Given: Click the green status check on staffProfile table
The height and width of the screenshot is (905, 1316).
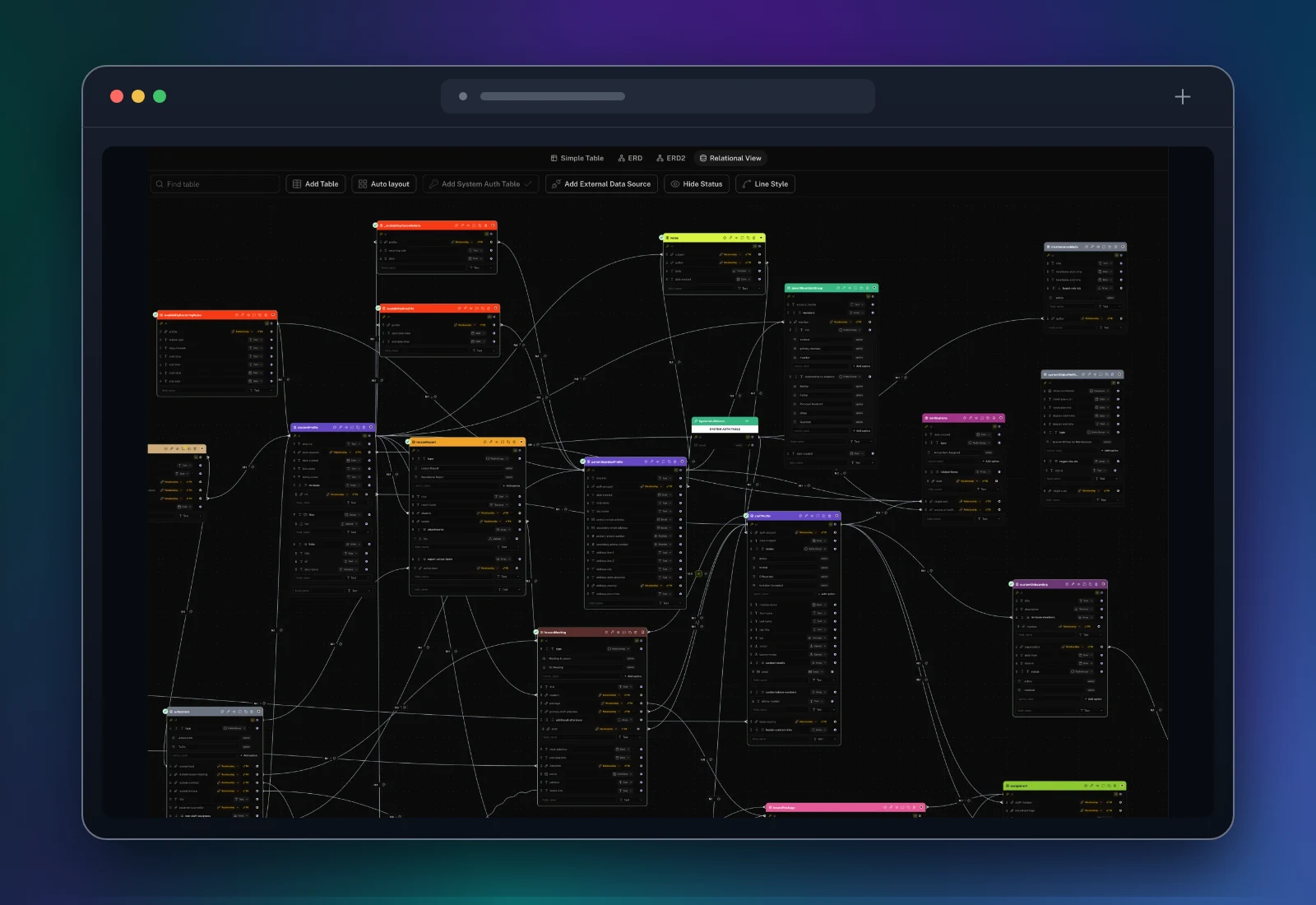Looking at the screenshot, I should tap(746, 516).
